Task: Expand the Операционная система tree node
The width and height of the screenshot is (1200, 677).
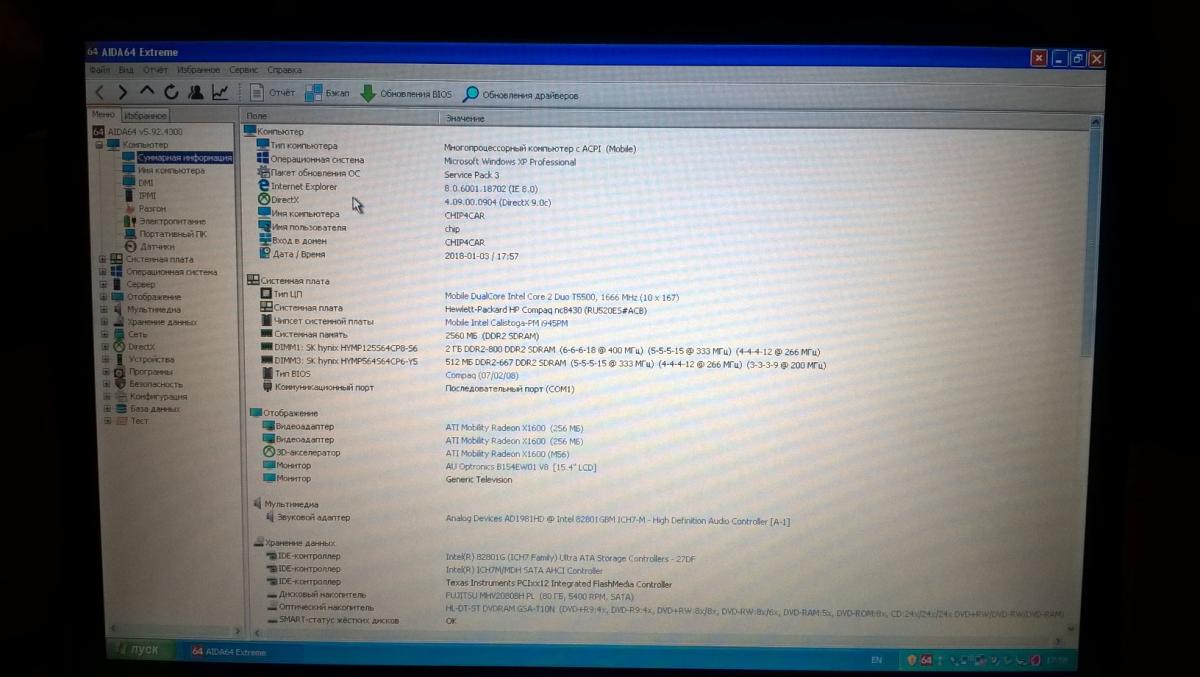Action: [x=102, y=272]
